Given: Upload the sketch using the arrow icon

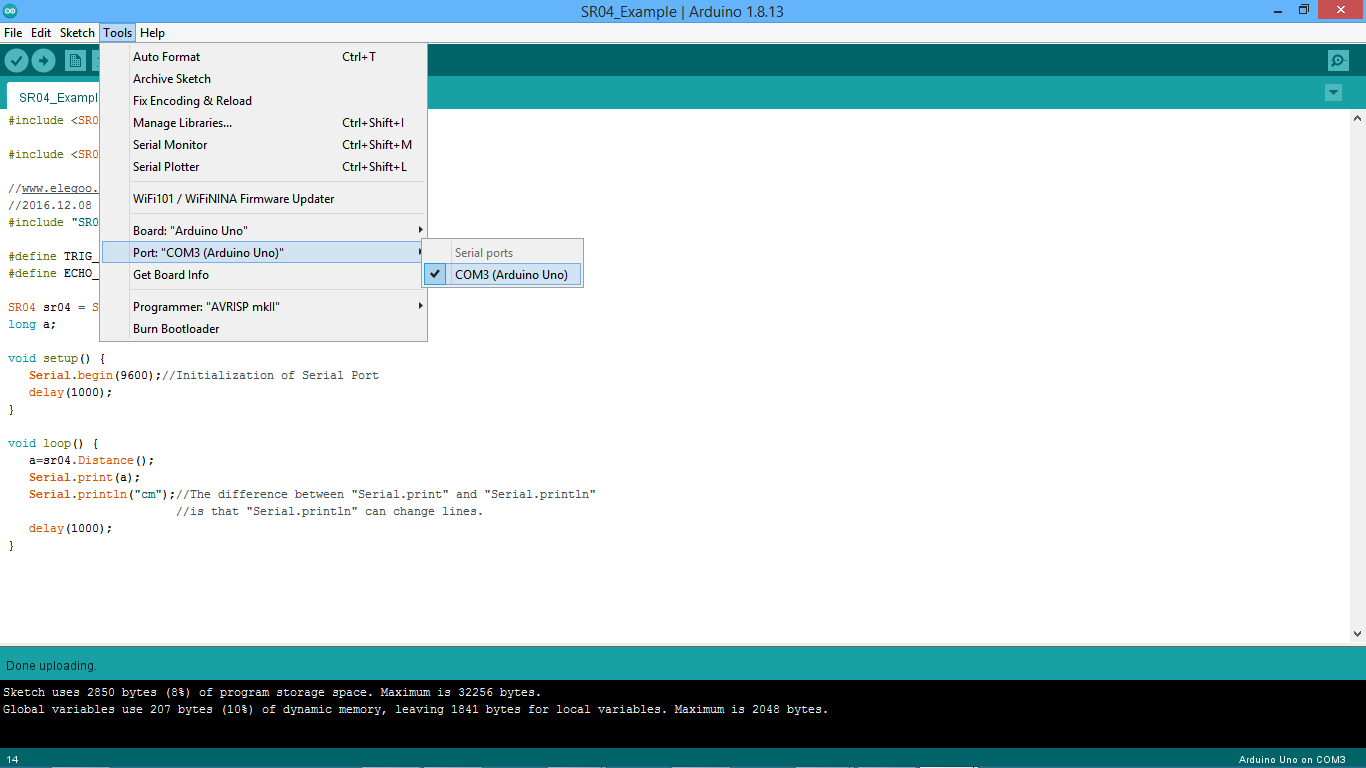Looking at the screenshot, I should click(43, 60).
